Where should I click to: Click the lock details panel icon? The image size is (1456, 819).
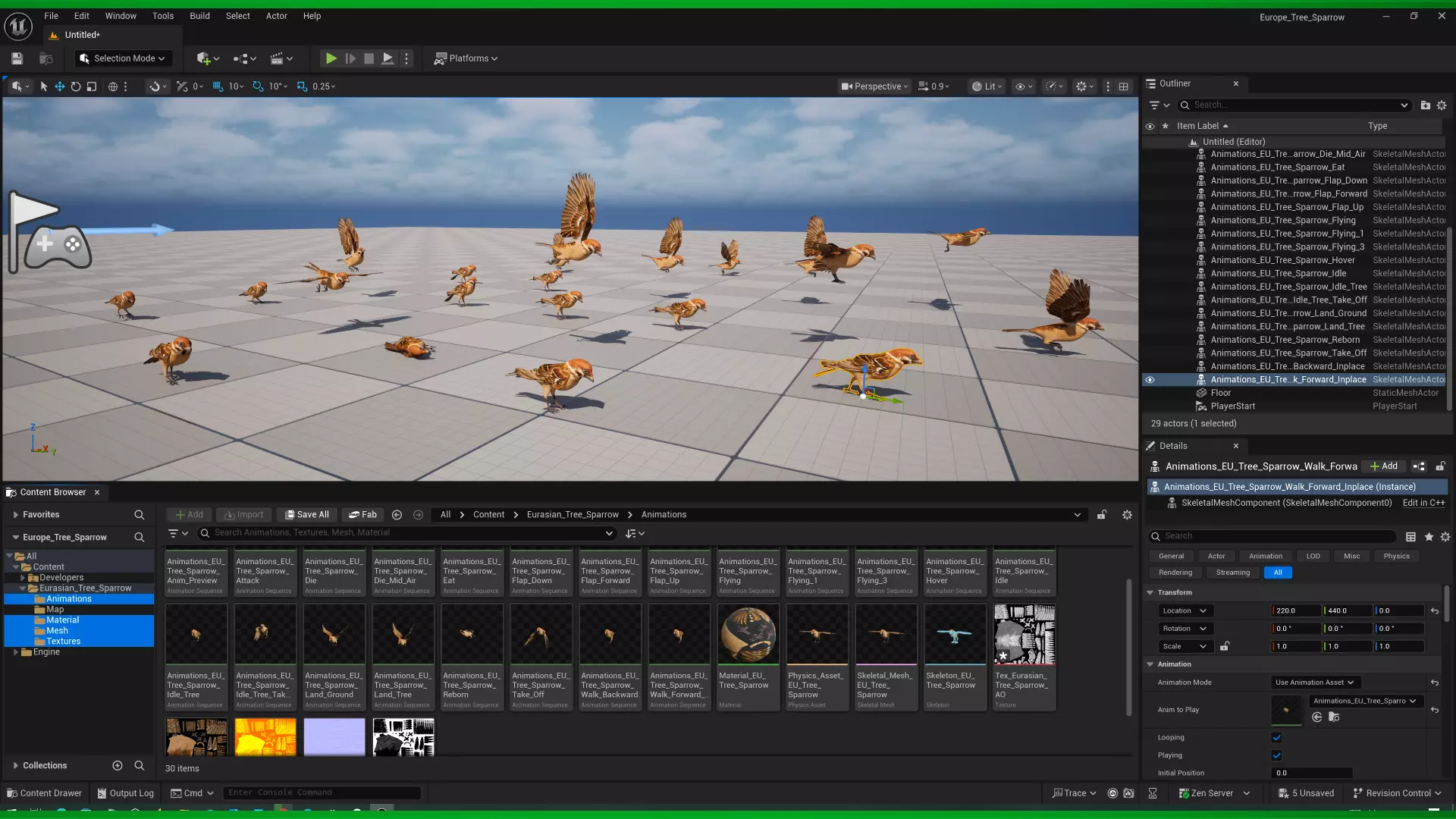click(1440, 466)
